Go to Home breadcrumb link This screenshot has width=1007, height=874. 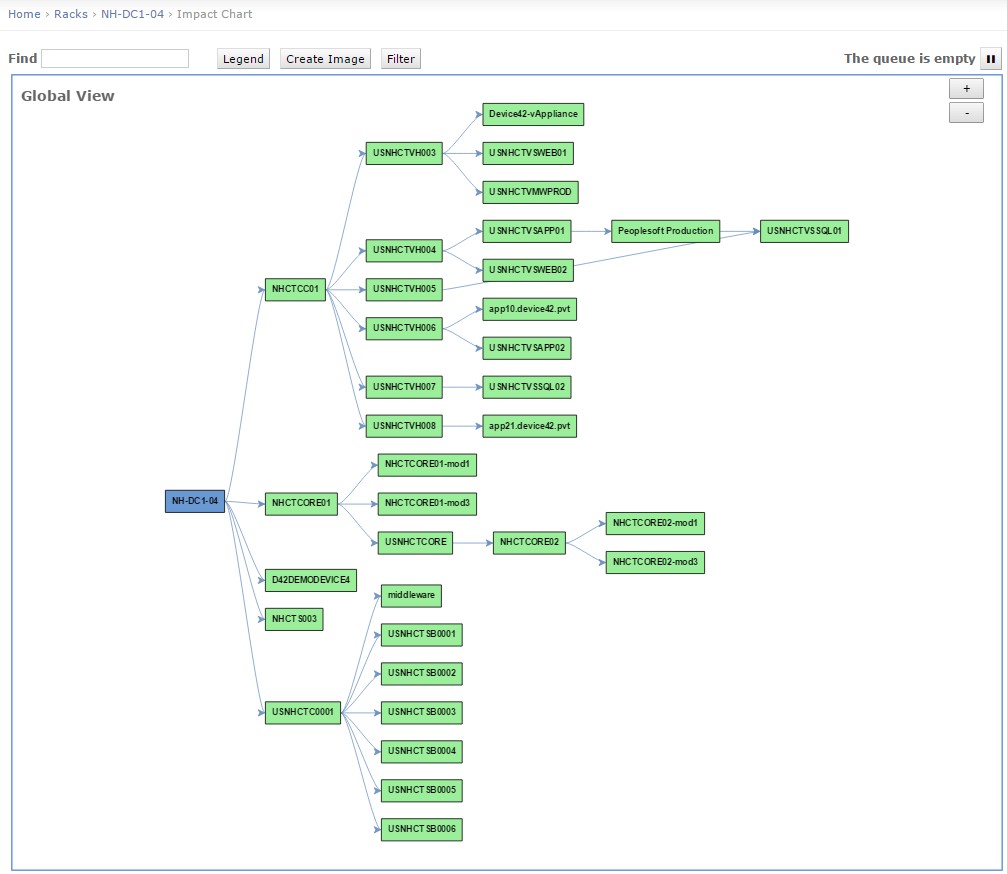point(24,14)
